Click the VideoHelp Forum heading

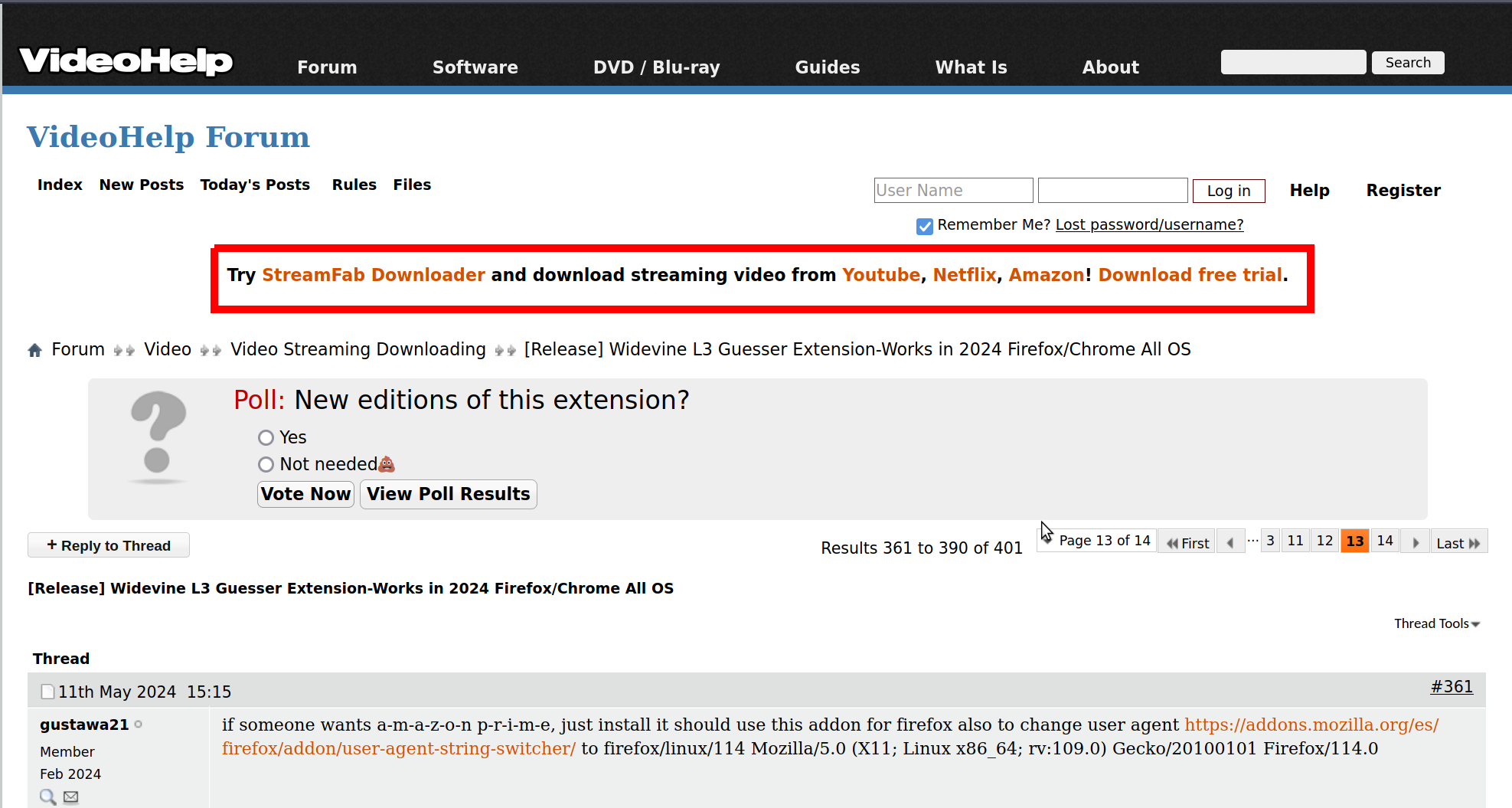pyautogui.click(x=168, y=137)
